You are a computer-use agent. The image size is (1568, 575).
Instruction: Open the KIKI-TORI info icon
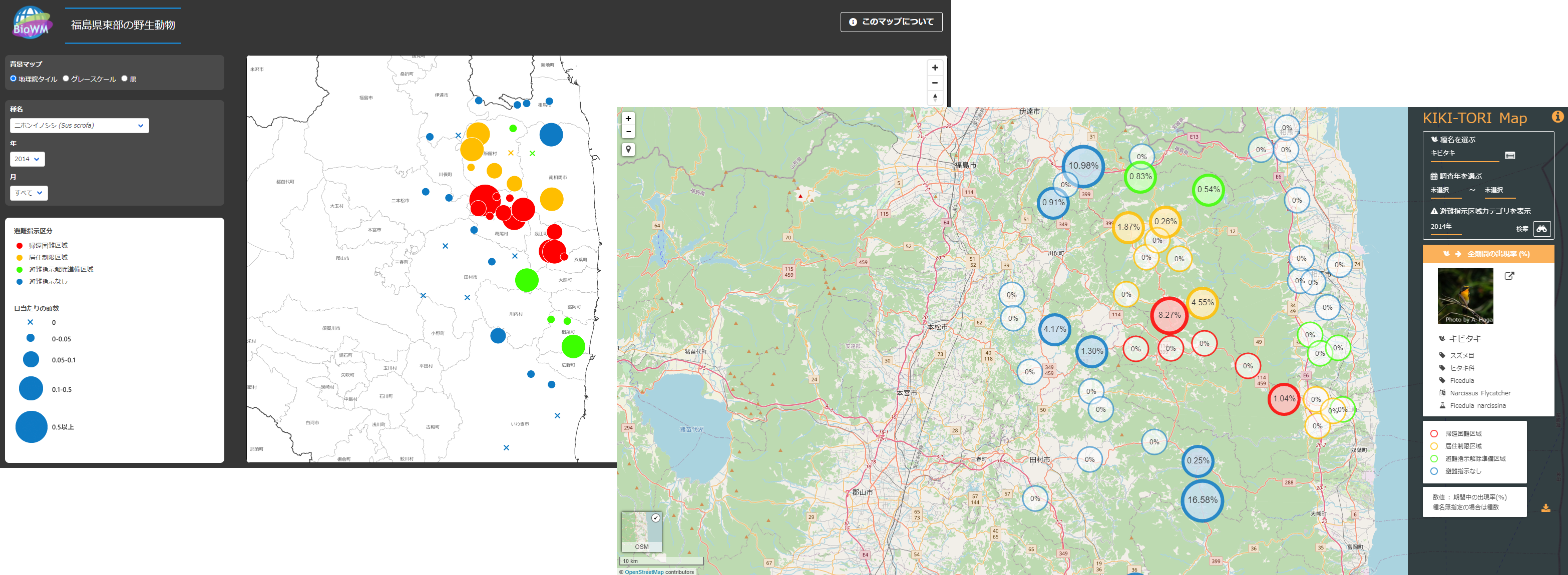(1557, 117)
